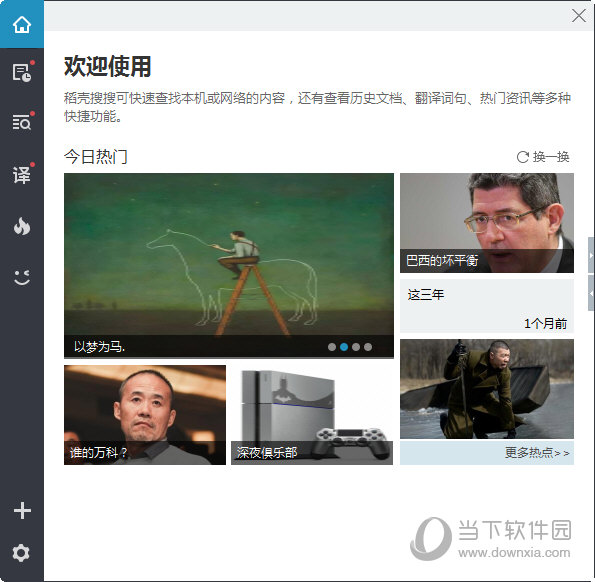595x582 pixels.
Task: Open man in coat photo thumbnail
Action: (x=487, y=389)
